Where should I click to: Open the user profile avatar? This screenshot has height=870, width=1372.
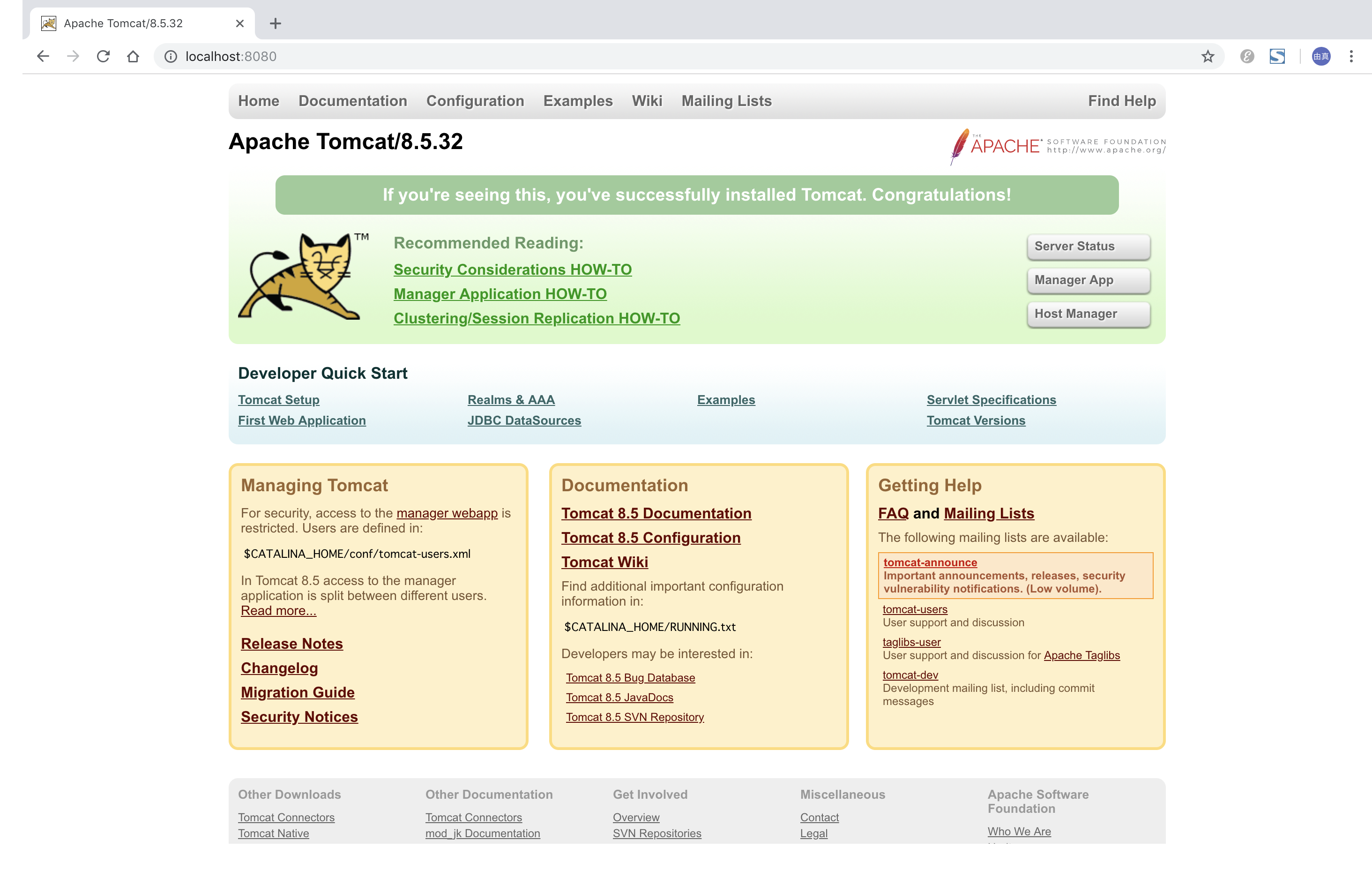coord(1321,56)
